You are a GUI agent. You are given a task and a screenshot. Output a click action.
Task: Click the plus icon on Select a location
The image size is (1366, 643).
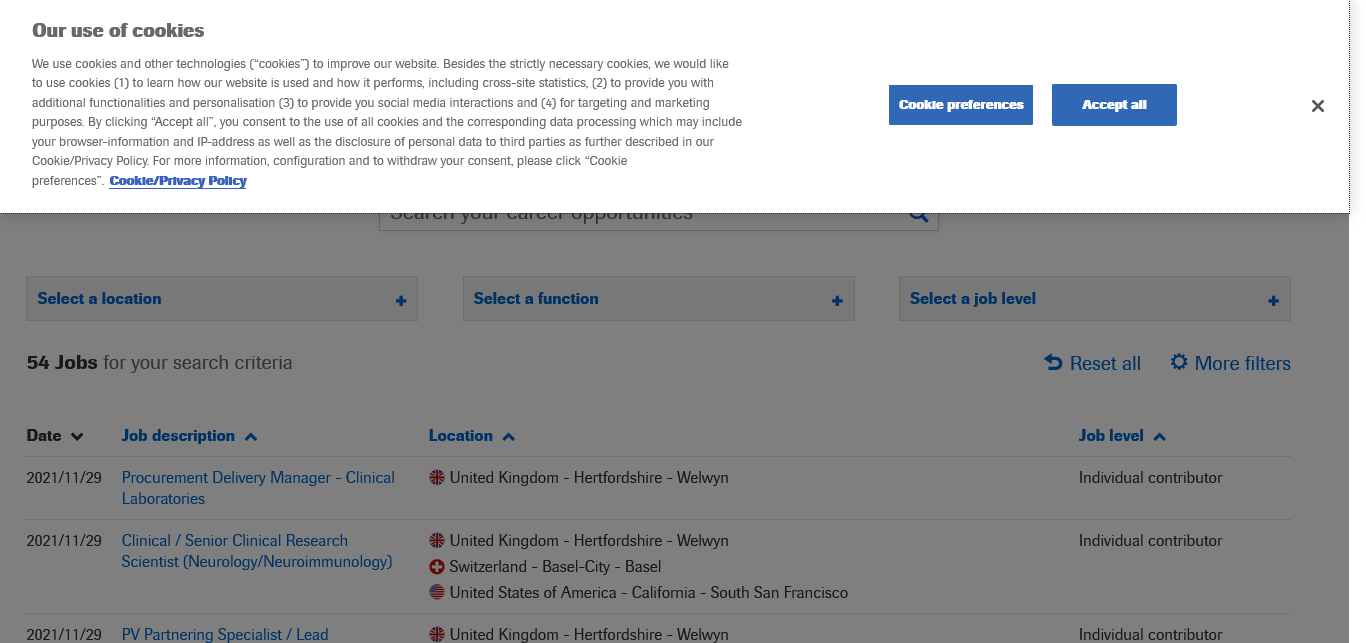401,300
